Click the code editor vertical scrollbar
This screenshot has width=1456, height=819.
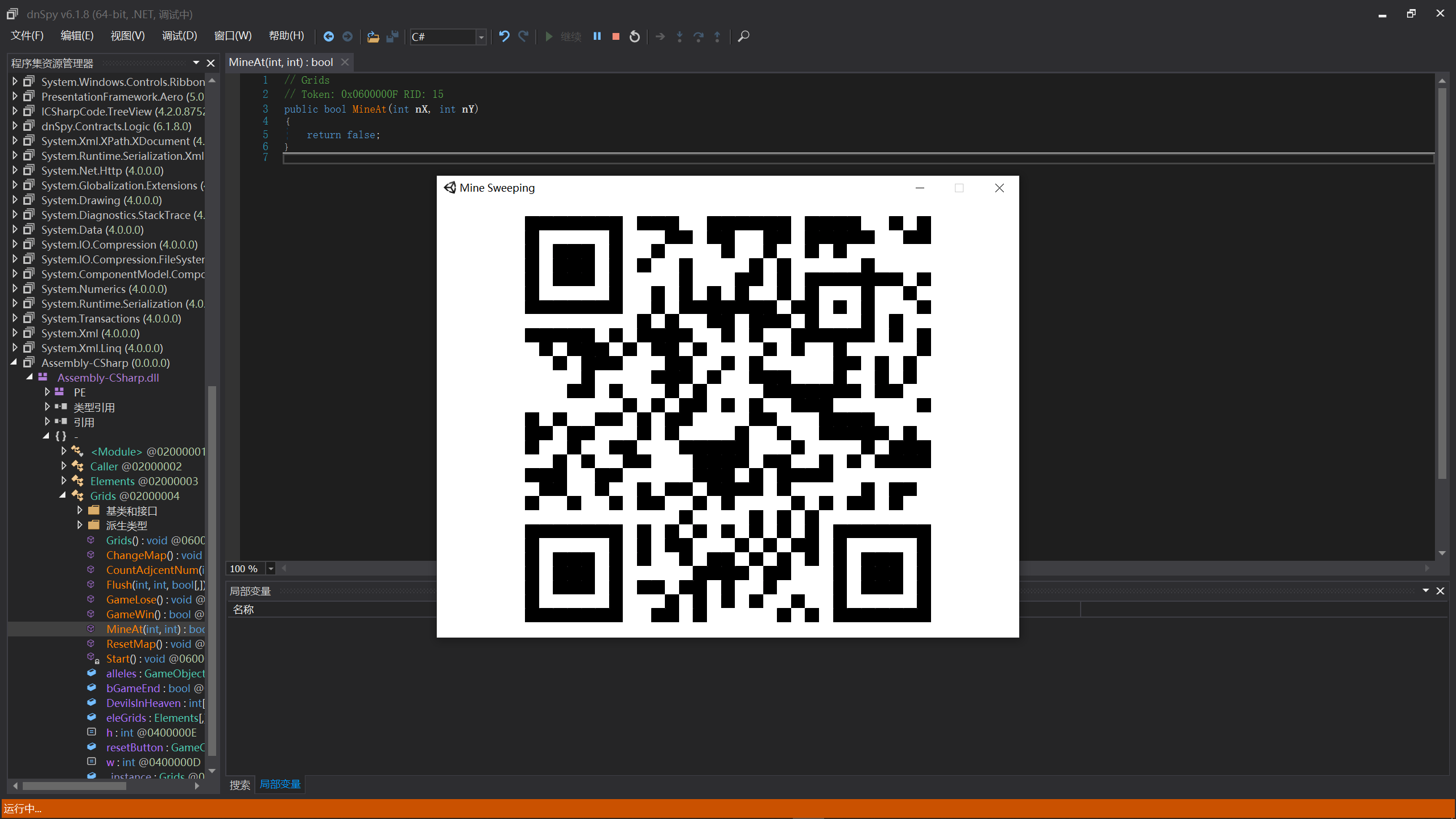(x=1442, y=283)
